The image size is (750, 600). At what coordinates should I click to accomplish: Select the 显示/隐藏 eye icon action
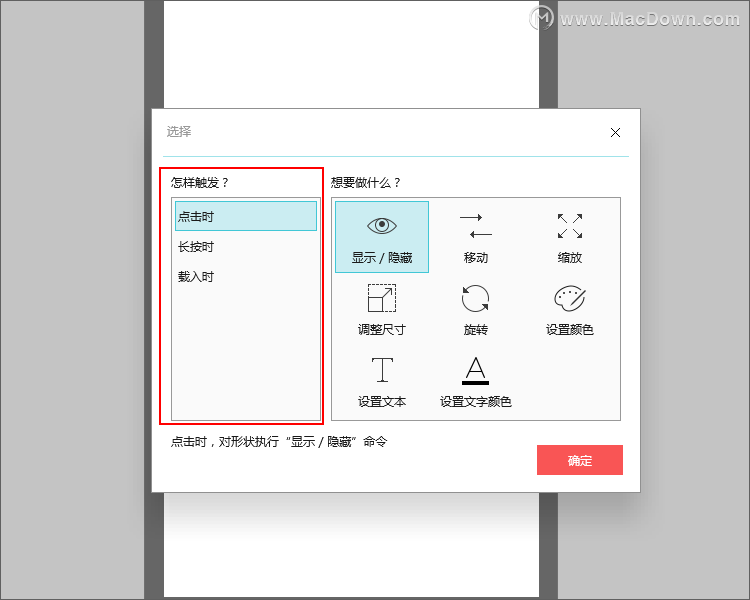tap(382, 237)
